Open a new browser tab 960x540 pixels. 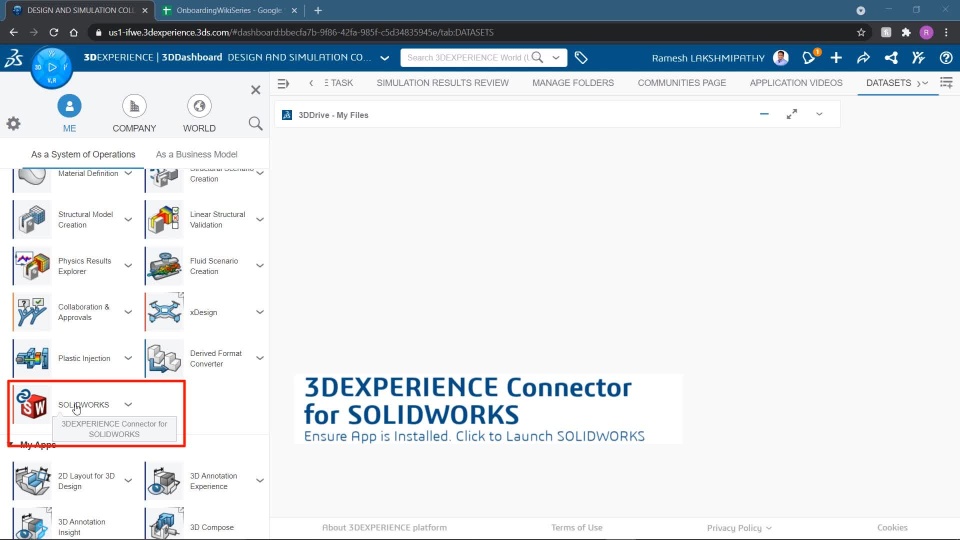click(x=318, y=10)
